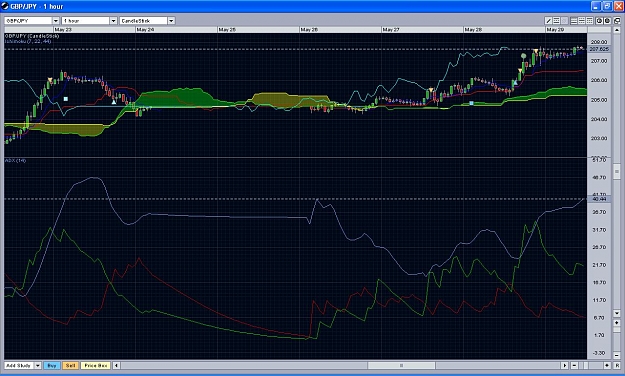Click the vertical scrollbar down arrow
The image size is (625, 376).
tap(617, 313)
